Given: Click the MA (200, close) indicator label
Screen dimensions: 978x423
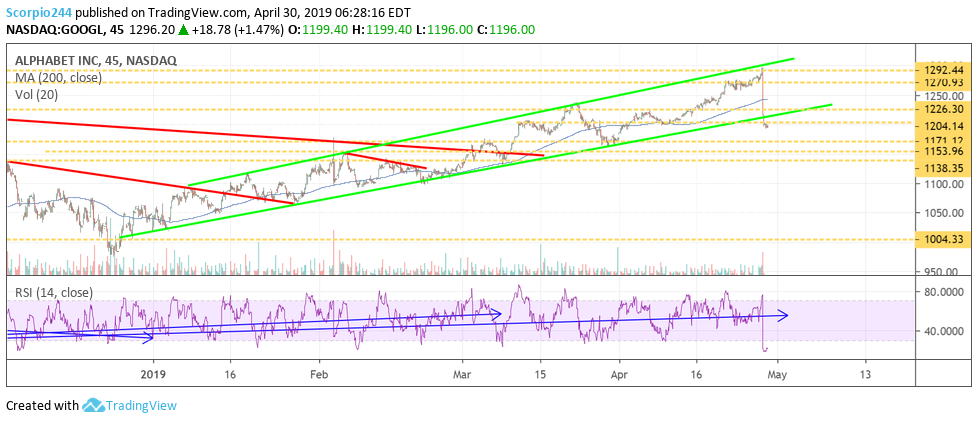Looking at the screenshot, I should (x=59, y=79).
